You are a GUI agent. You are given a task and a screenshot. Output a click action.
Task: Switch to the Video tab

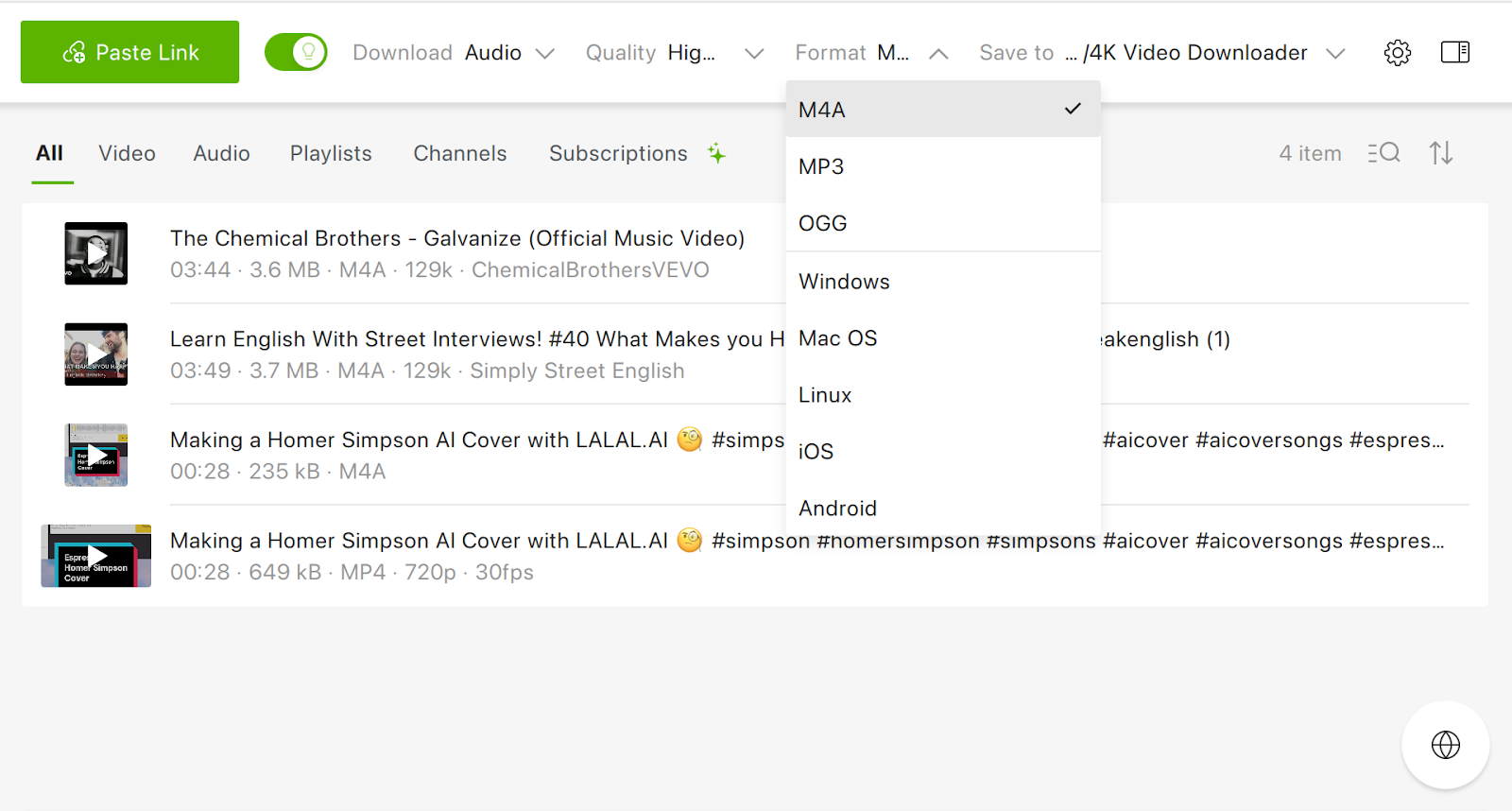pyautogui.click(x=128, y=153)
